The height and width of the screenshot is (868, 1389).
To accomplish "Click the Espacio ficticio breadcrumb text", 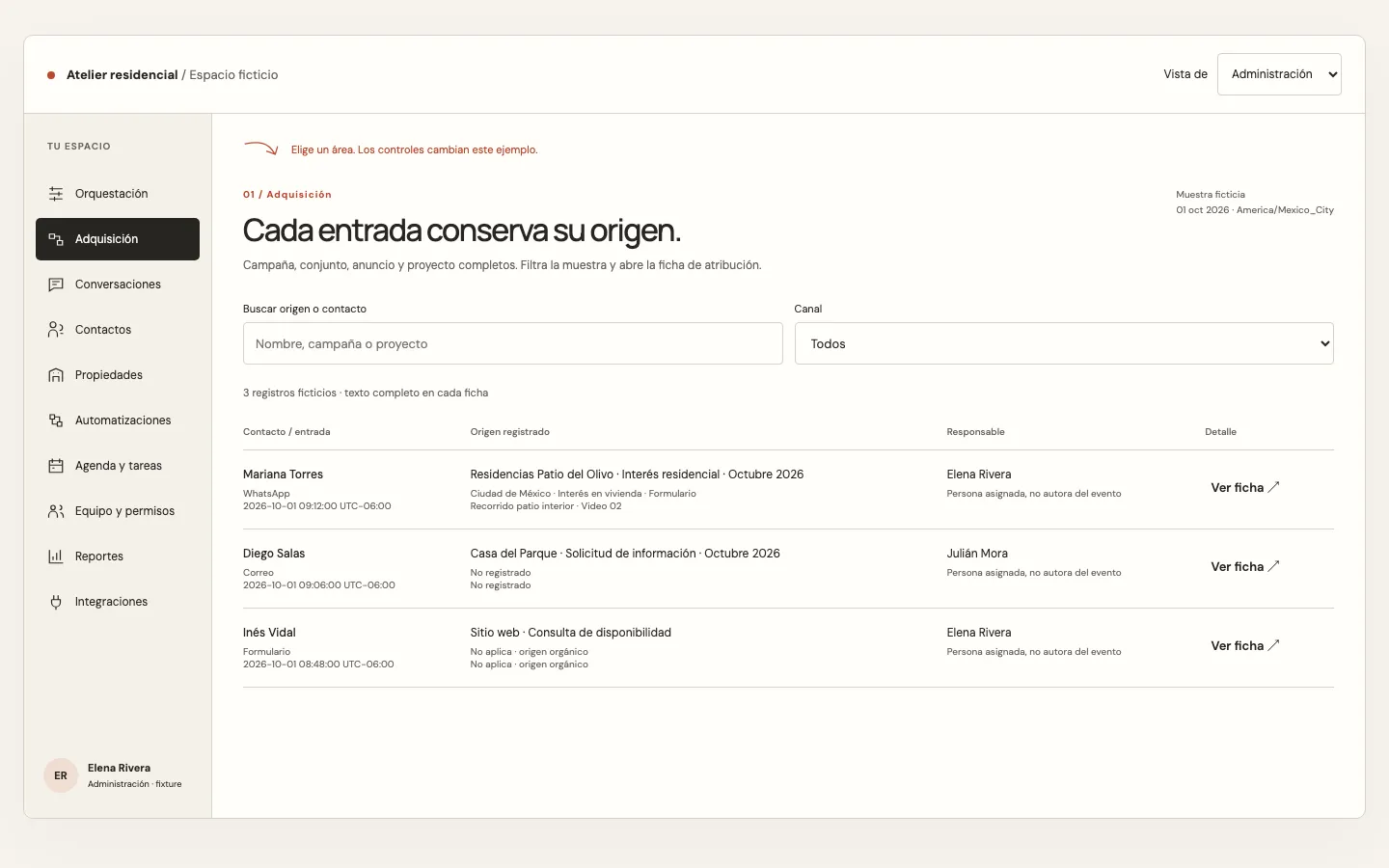I will (x=233, y=74).
